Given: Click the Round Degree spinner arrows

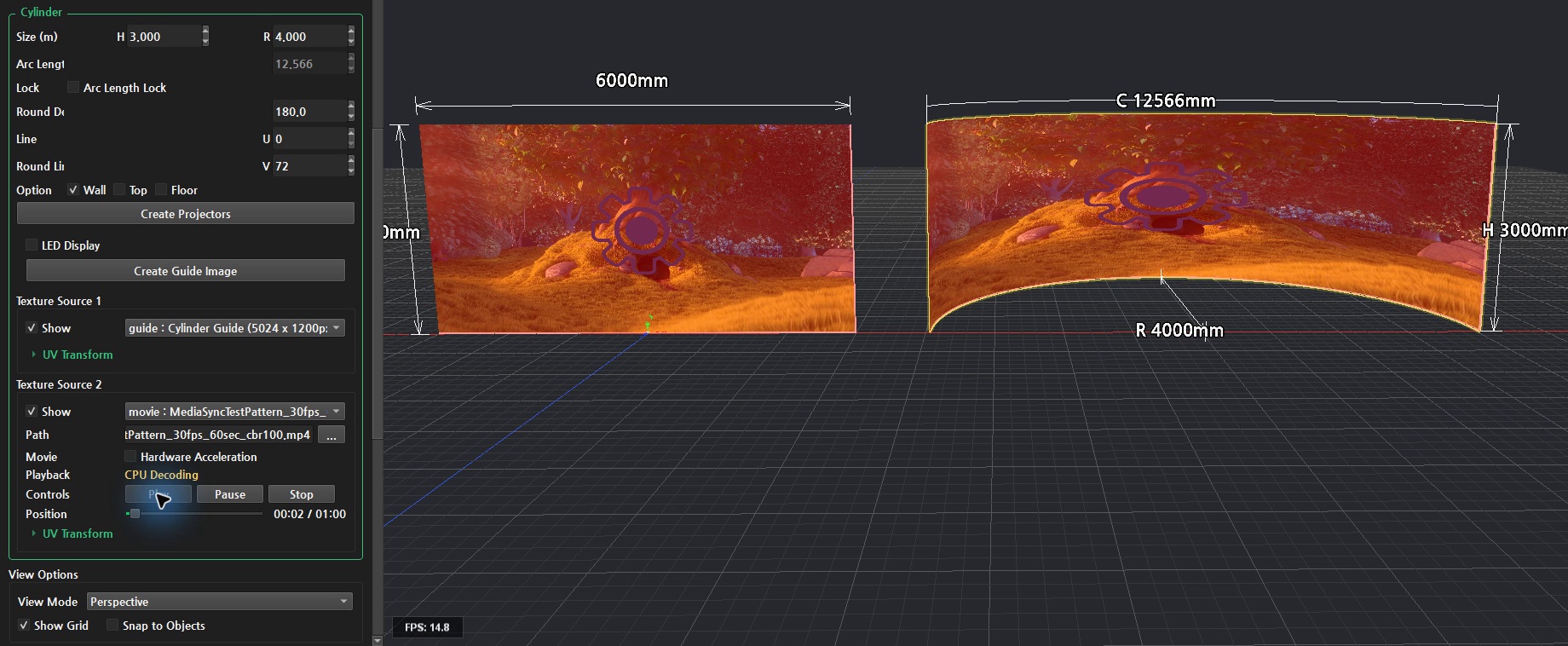Looking at the screenshot, I should point(351,111).
